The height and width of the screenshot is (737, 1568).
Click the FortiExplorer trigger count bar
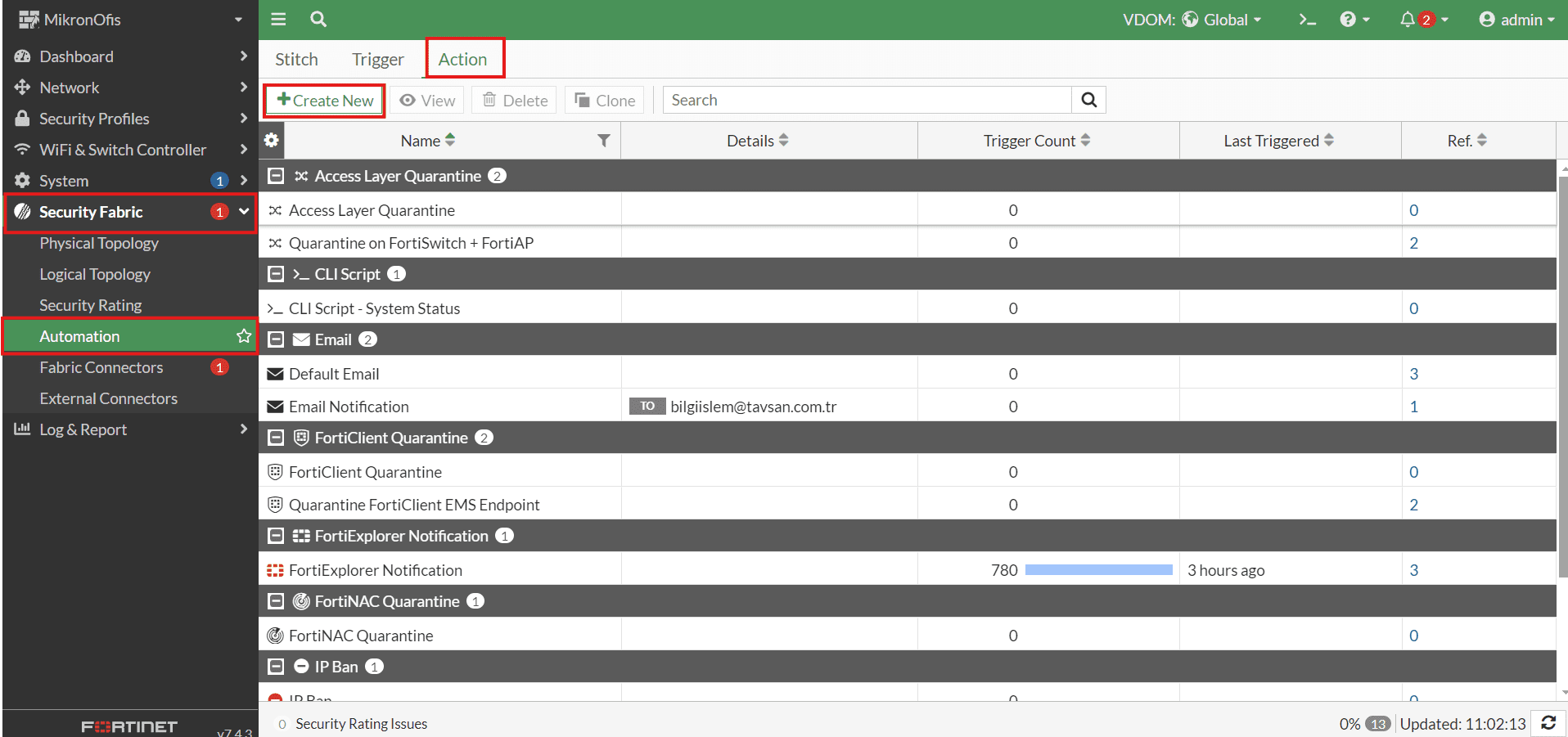tap(1098, 570)
